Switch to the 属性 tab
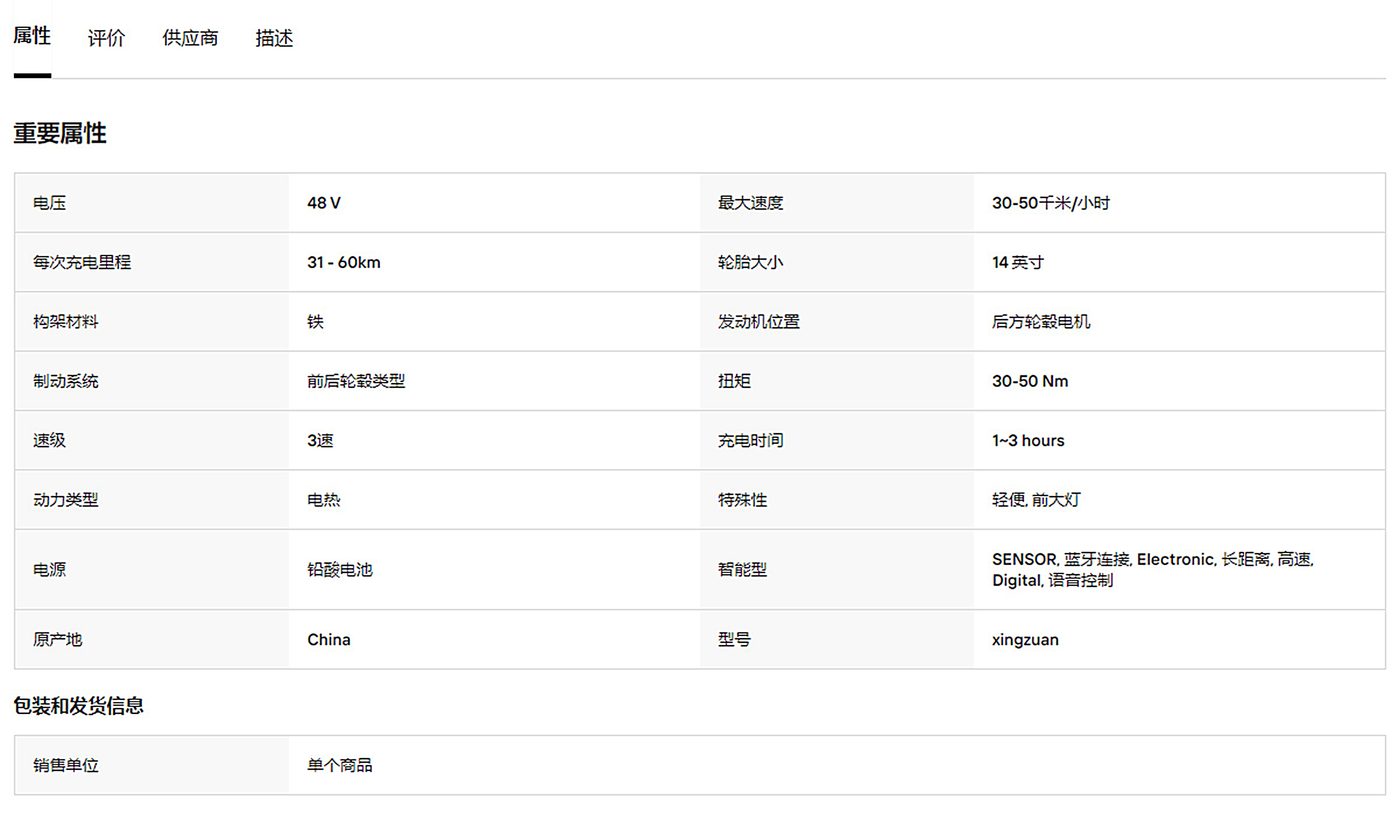Viewport: 1399px width, 821px height. tap(32, 37)
